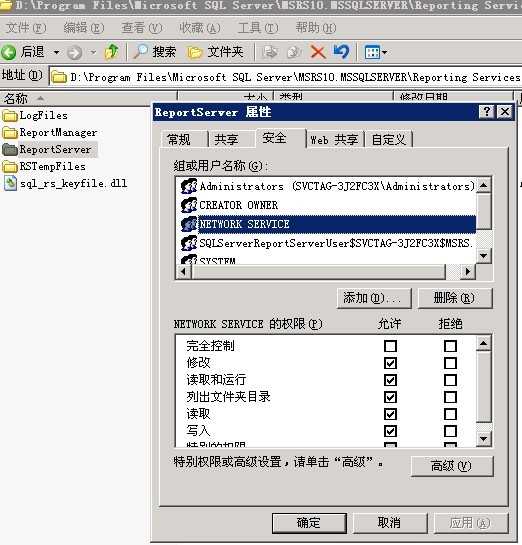Open the 编辑(E) menu
The width and height of the screenshot is (522, 545).
coord(84,28)
